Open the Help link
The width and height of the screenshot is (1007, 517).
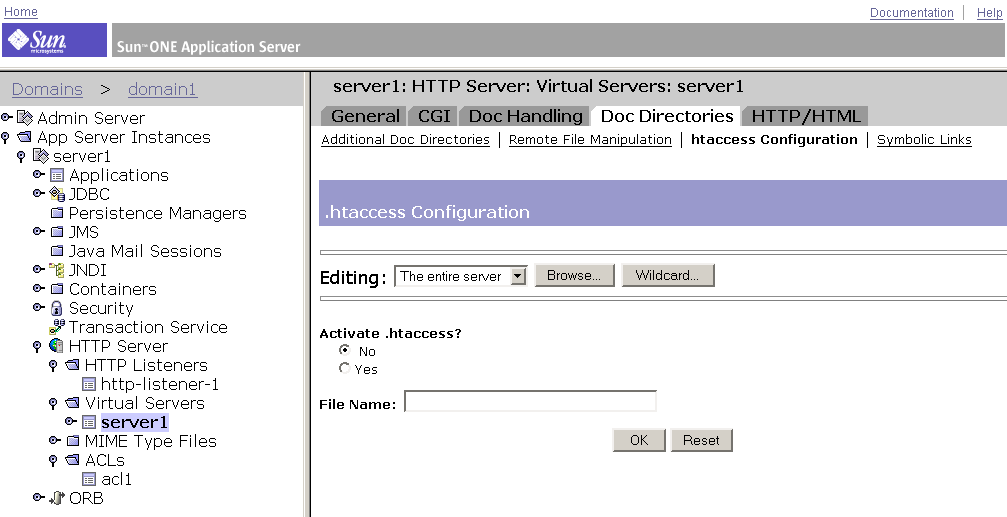point(989,12)
